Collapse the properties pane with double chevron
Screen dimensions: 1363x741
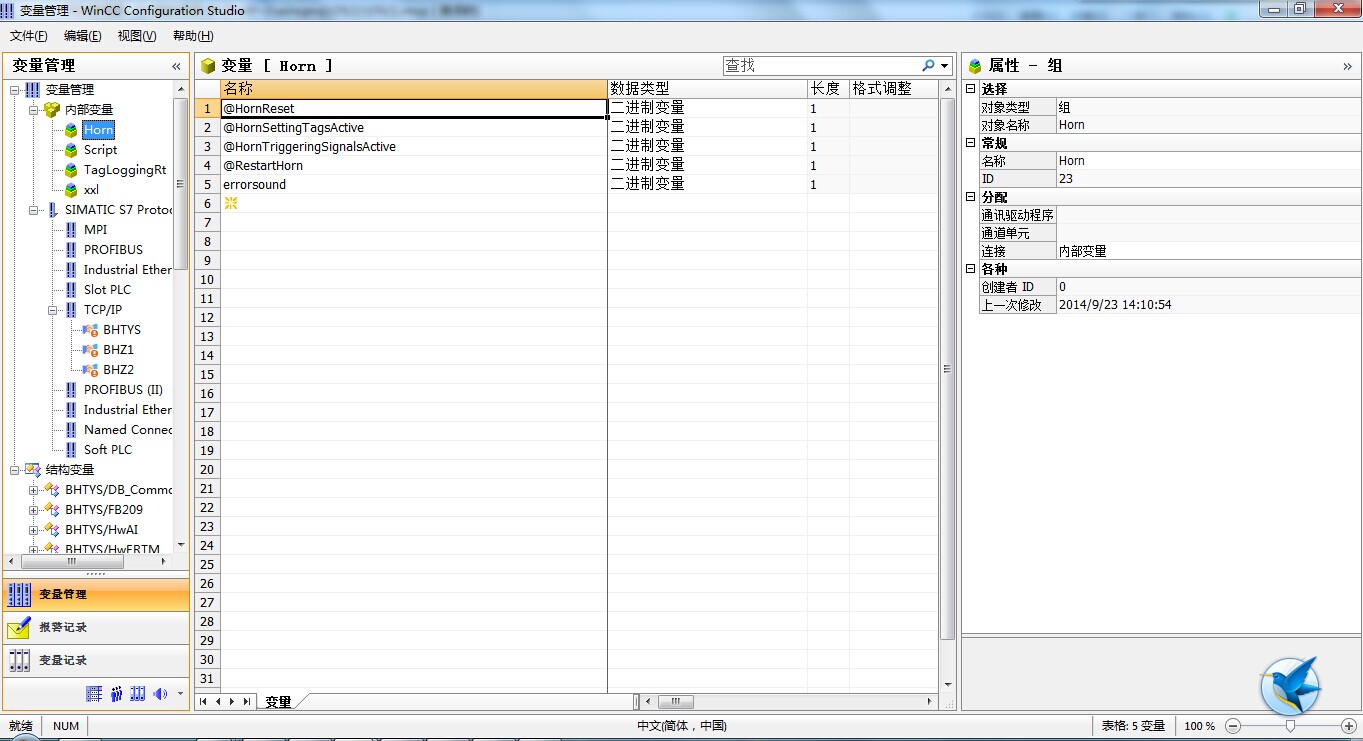pyautogui.click(x=1347, y=66)
